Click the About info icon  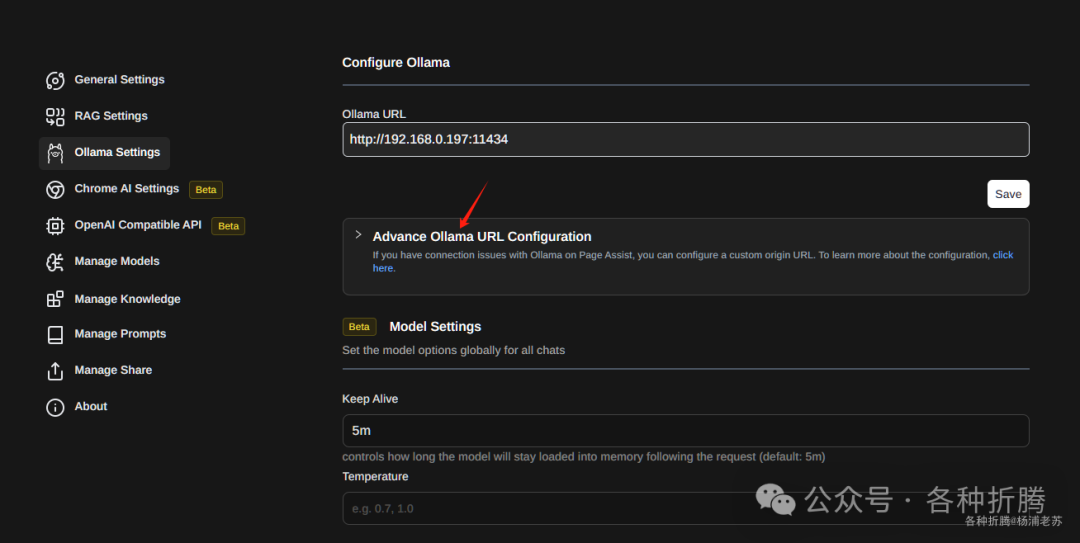point(56,407)
